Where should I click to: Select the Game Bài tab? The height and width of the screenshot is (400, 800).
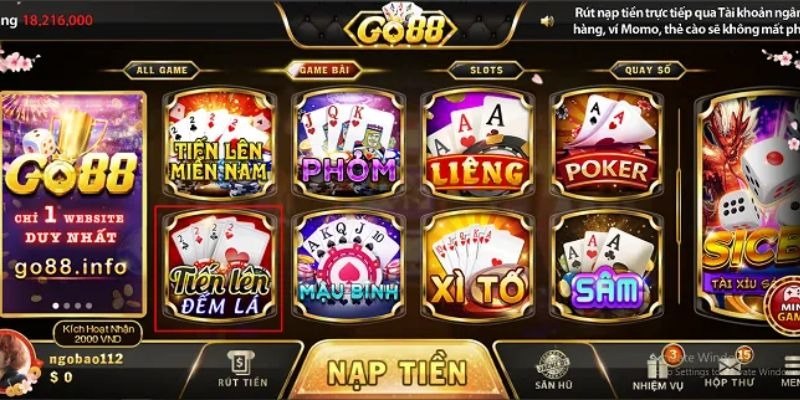point(323,70)
